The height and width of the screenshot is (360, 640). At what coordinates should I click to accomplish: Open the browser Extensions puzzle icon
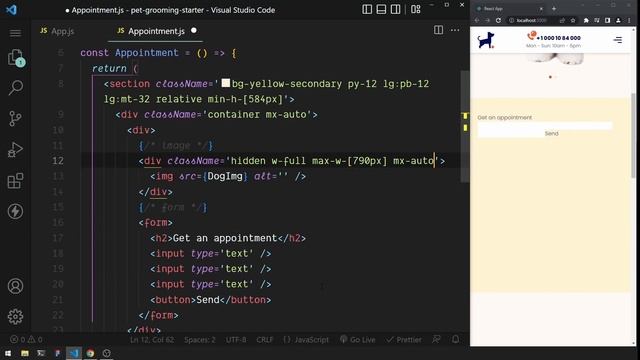(586, 20)
